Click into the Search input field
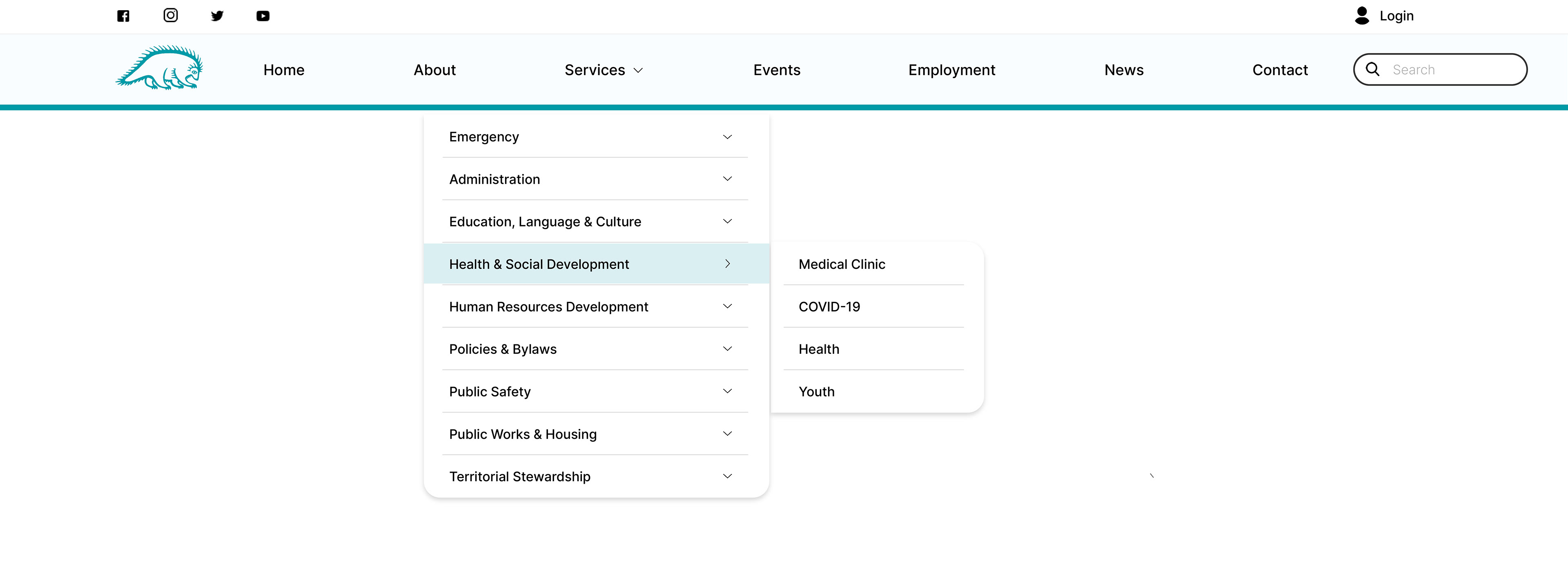Image resolution: width=1568 pixels, height=563 pixels. click(1452, 70)
